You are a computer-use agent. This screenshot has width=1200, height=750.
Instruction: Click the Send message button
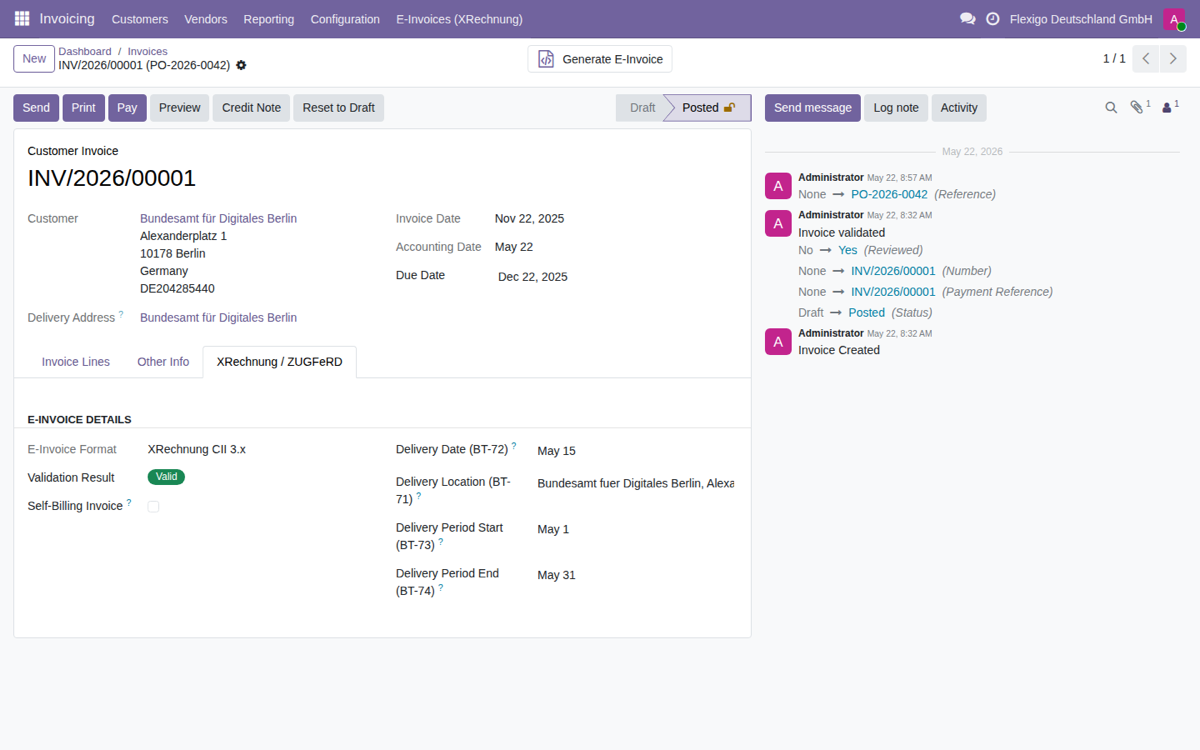[813, 108]
